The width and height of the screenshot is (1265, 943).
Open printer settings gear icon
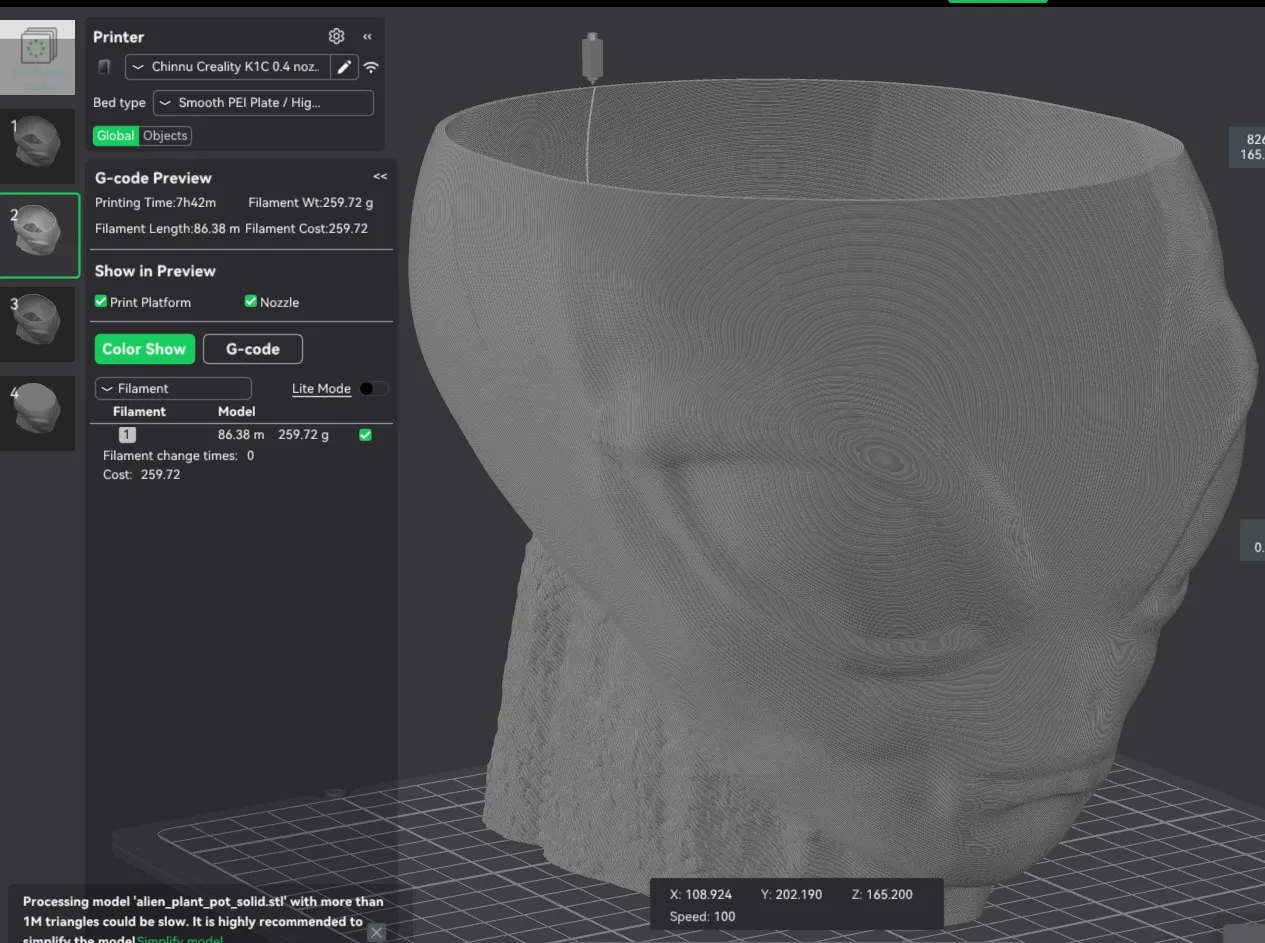tap(336, 36)
